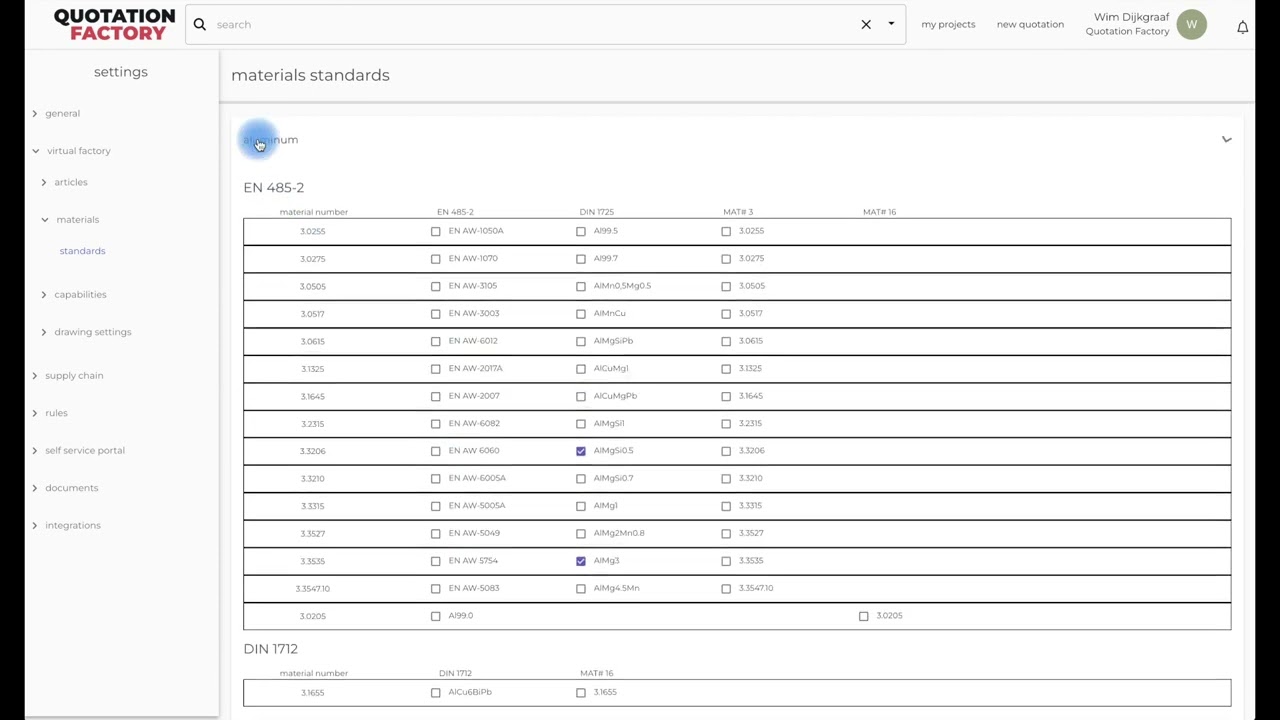Check EN AW-5049 checkbox

point(436,534)
